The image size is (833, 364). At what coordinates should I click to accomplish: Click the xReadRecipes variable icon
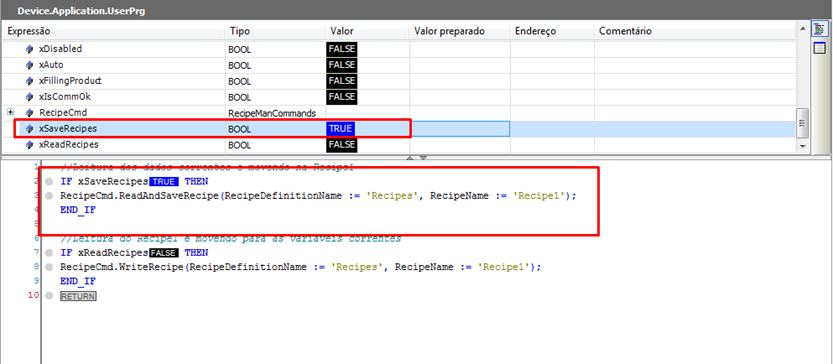click(30, 145)
